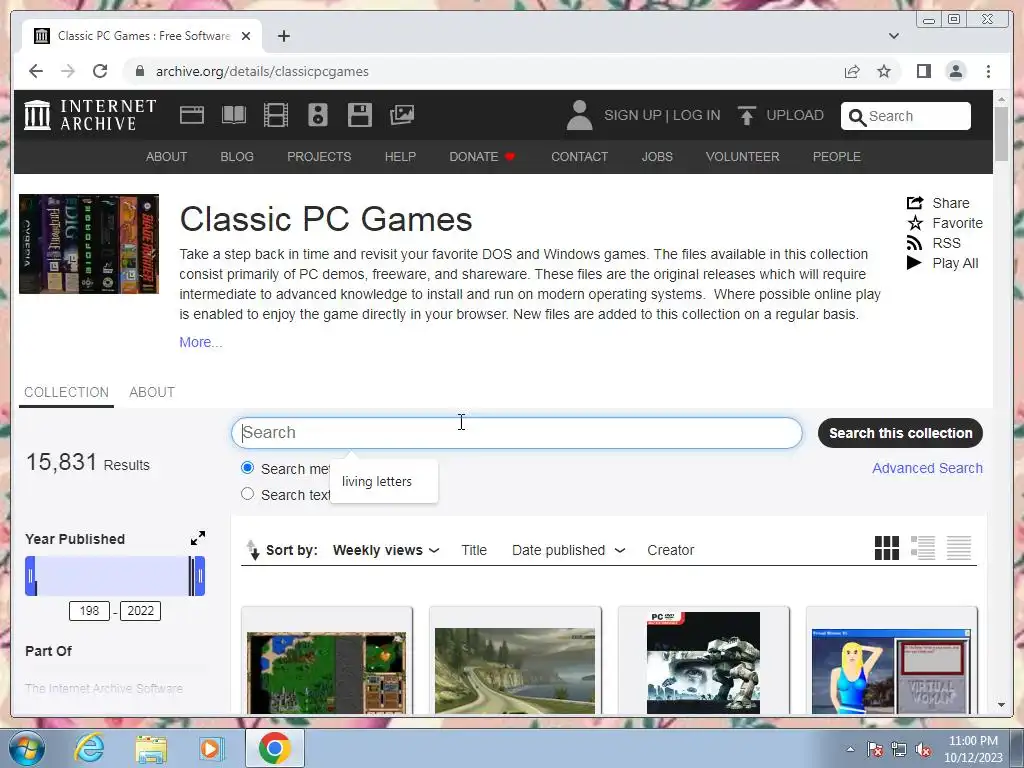Open the Internet Archive home logo
1024x768 pixels.
pyautogui.click(x=89, y=115)
